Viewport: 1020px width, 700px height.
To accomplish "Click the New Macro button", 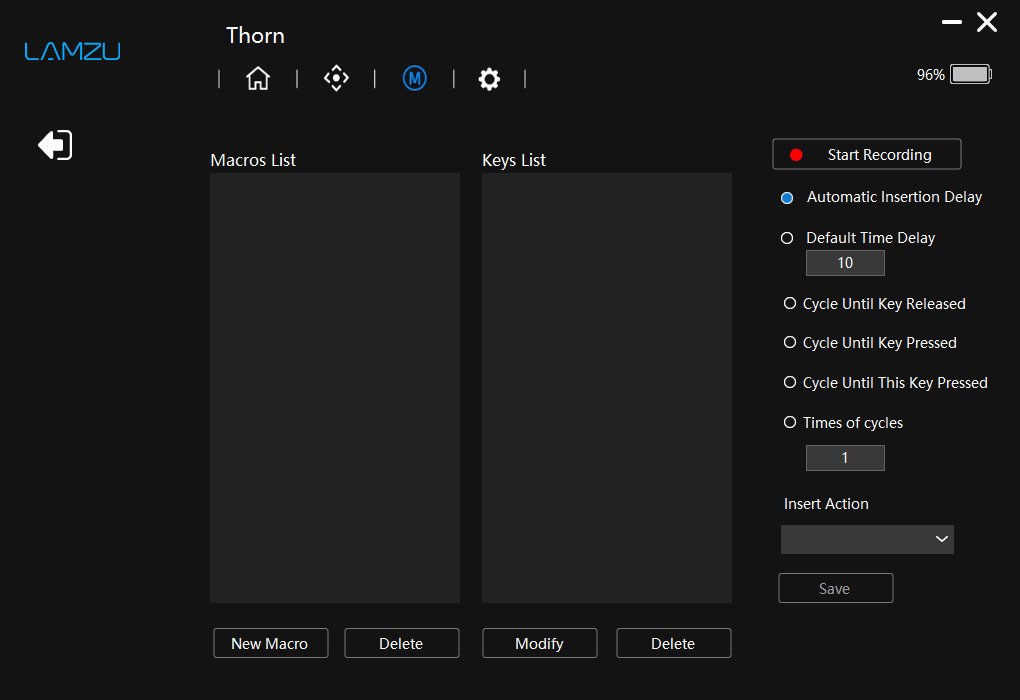I will point(271,643).
